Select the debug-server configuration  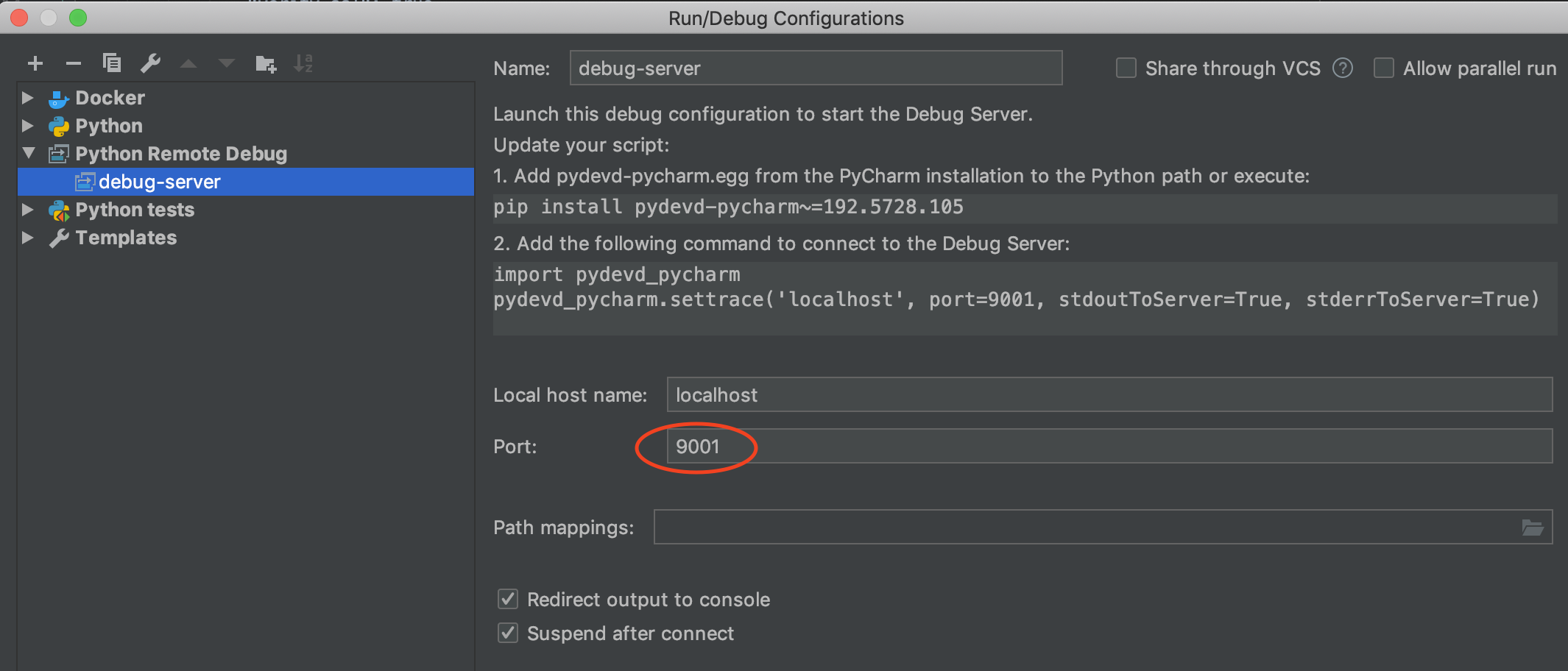246,182
